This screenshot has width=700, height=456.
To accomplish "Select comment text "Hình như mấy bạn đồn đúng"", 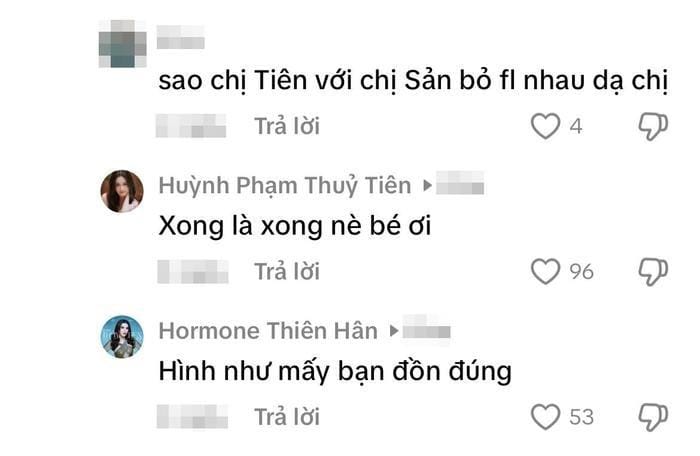I will click(x=335, y=372).
